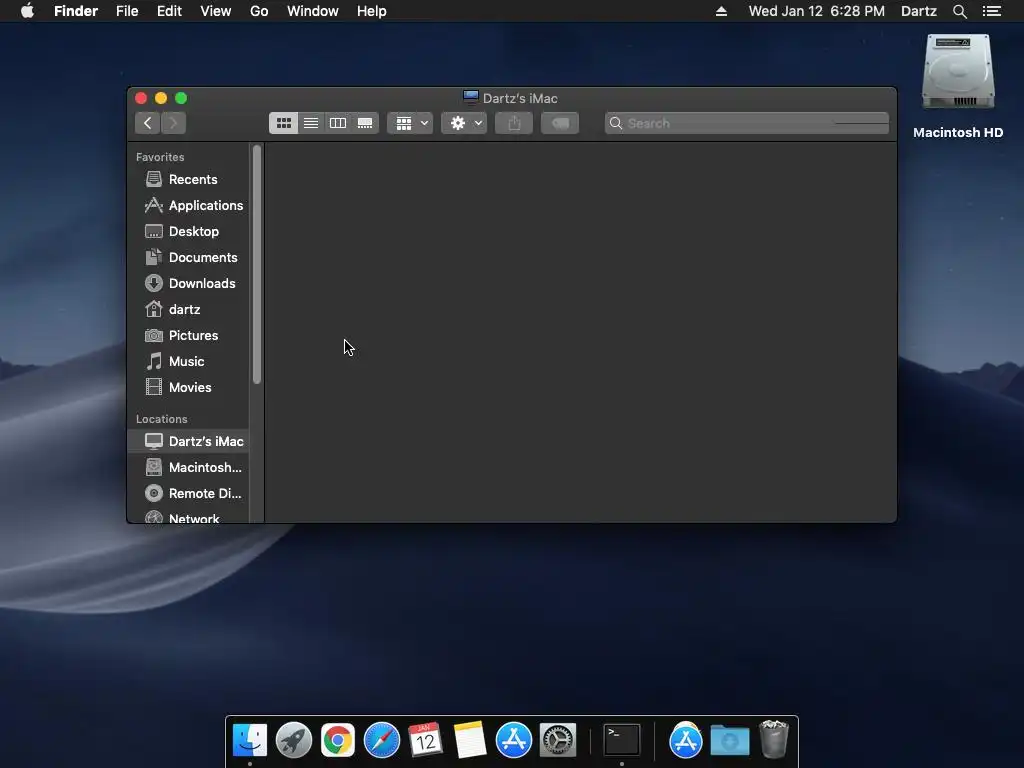Viewport: 1024px width, 768px height.
Task: Open Notification Center list icon
Action: click(991, 11)
